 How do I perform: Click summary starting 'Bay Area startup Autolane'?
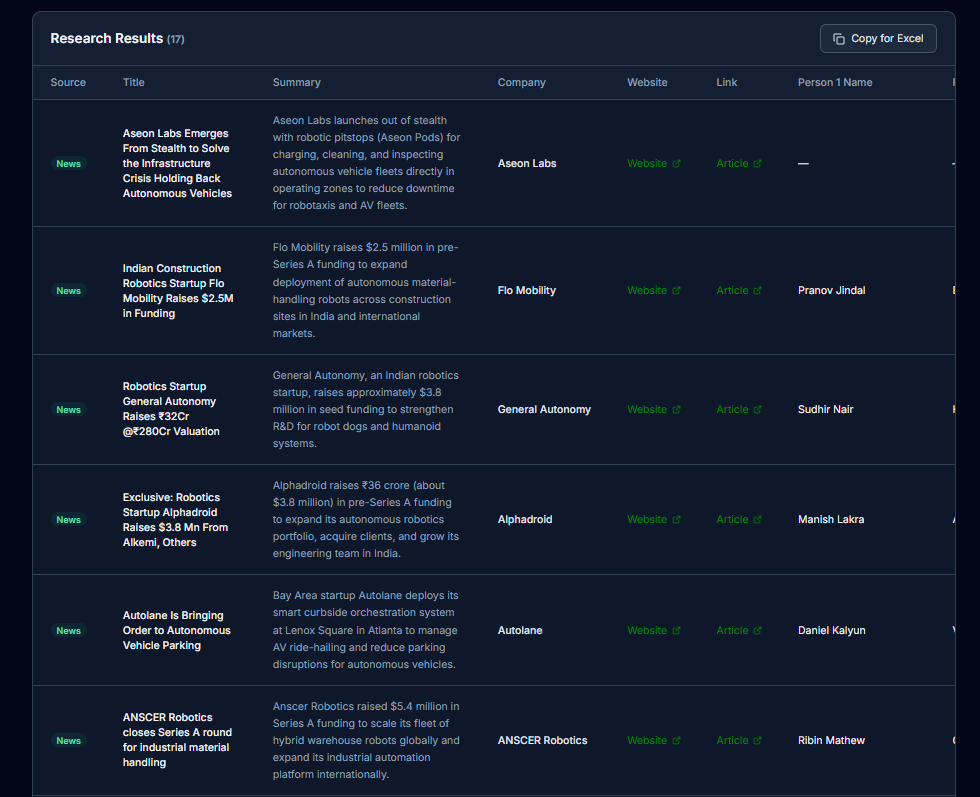(366, 630)
